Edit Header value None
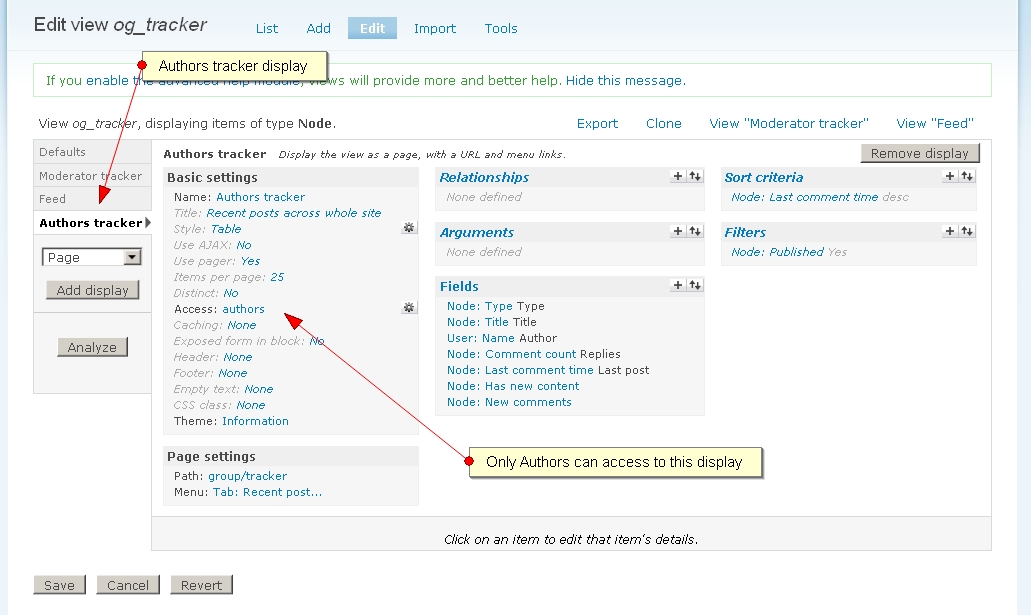Image resolution: width=1031 pixels, height=615 pixels. pos(237,357)
